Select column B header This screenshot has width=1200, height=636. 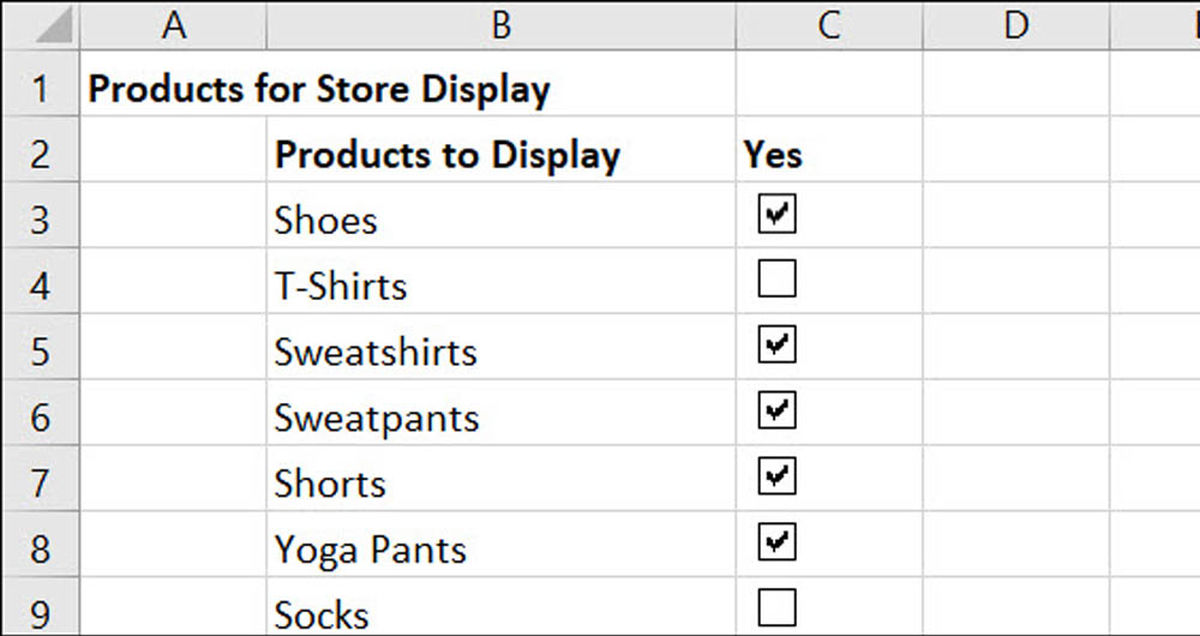tap(502, 24)
